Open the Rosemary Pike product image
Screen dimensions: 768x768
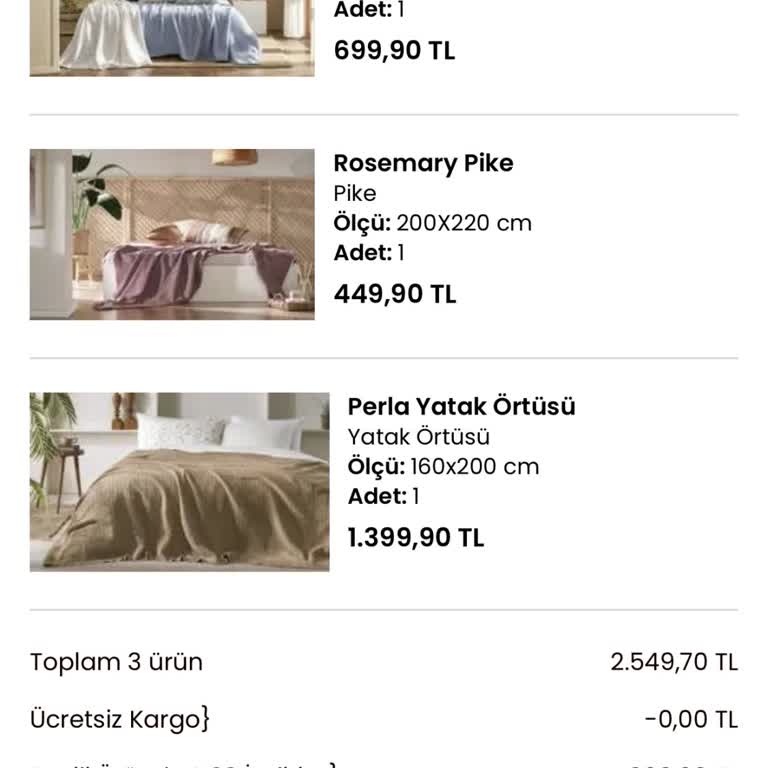(x=172, y=234)
